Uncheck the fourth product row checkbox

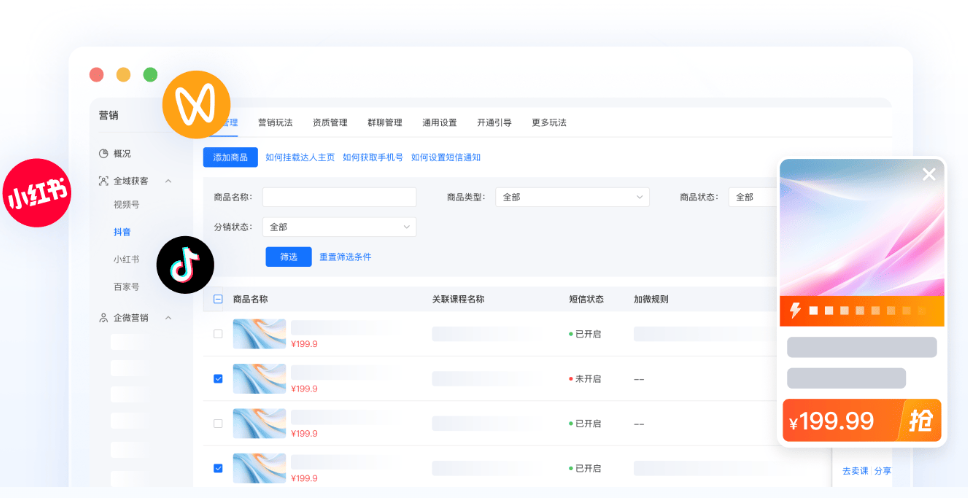click(218, 468)
